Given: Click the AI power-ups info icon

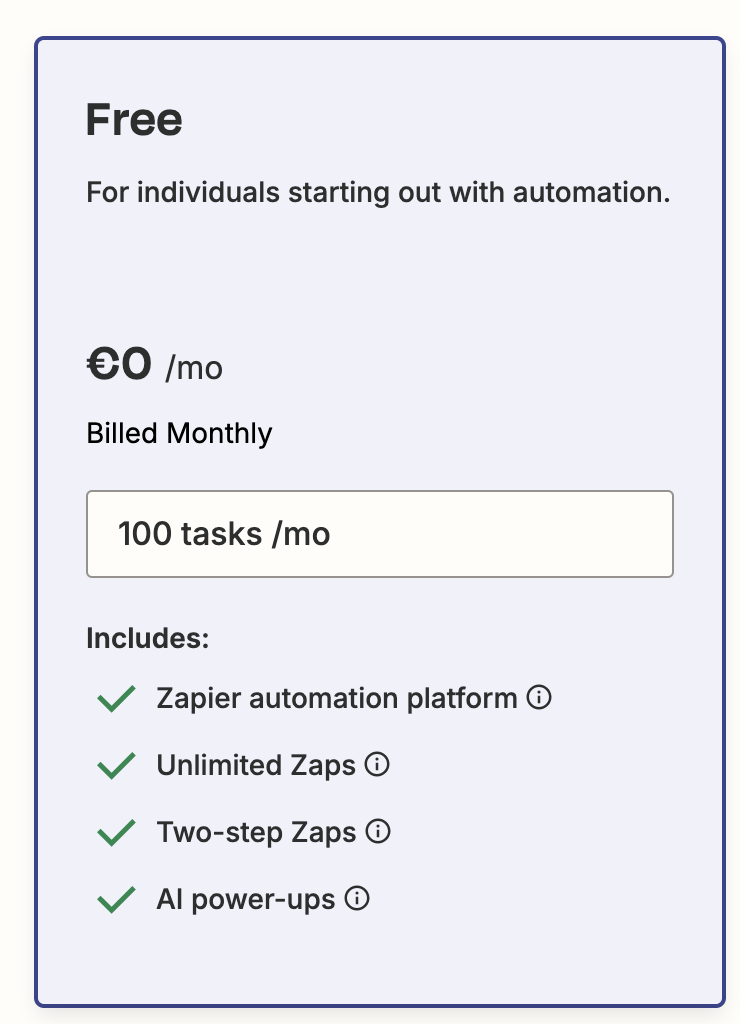Looking at the screenshot, I should [x=357, y=898].
